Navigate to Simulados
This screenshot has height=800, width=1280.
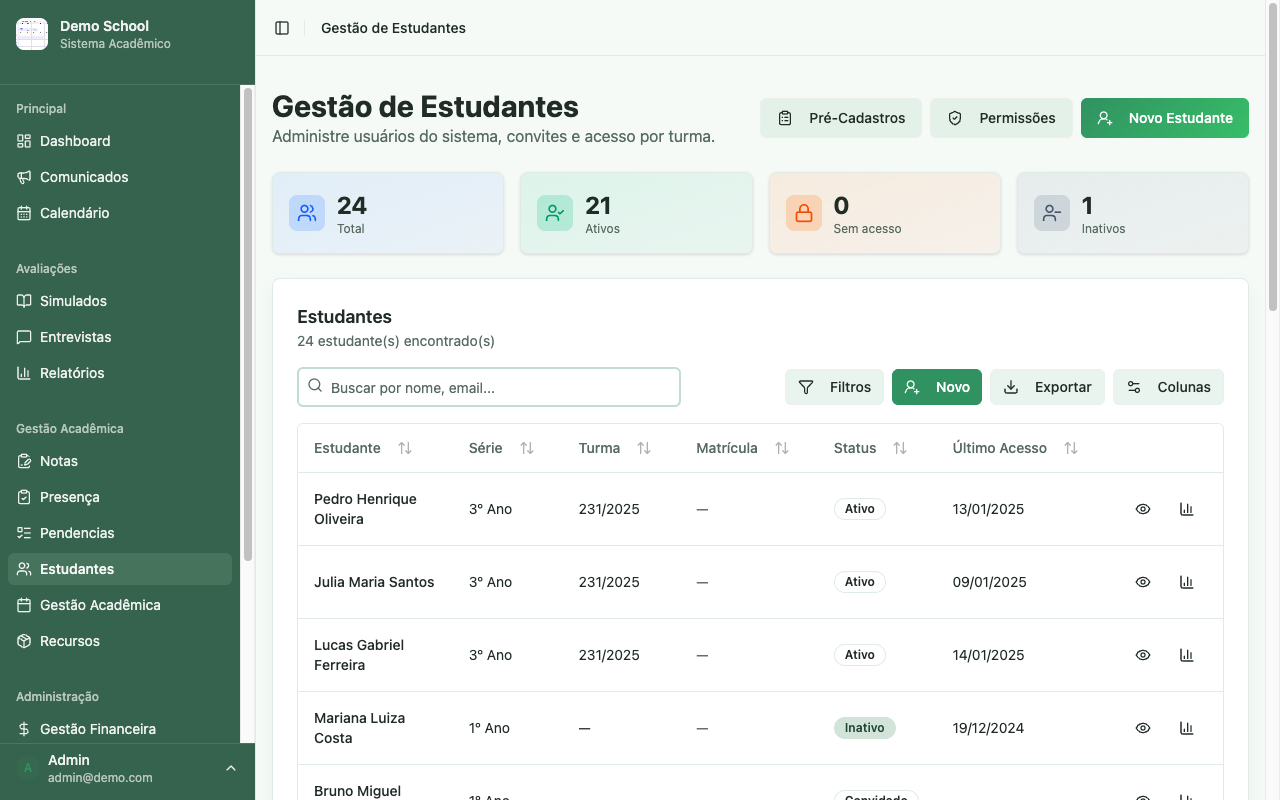[120, 301]
